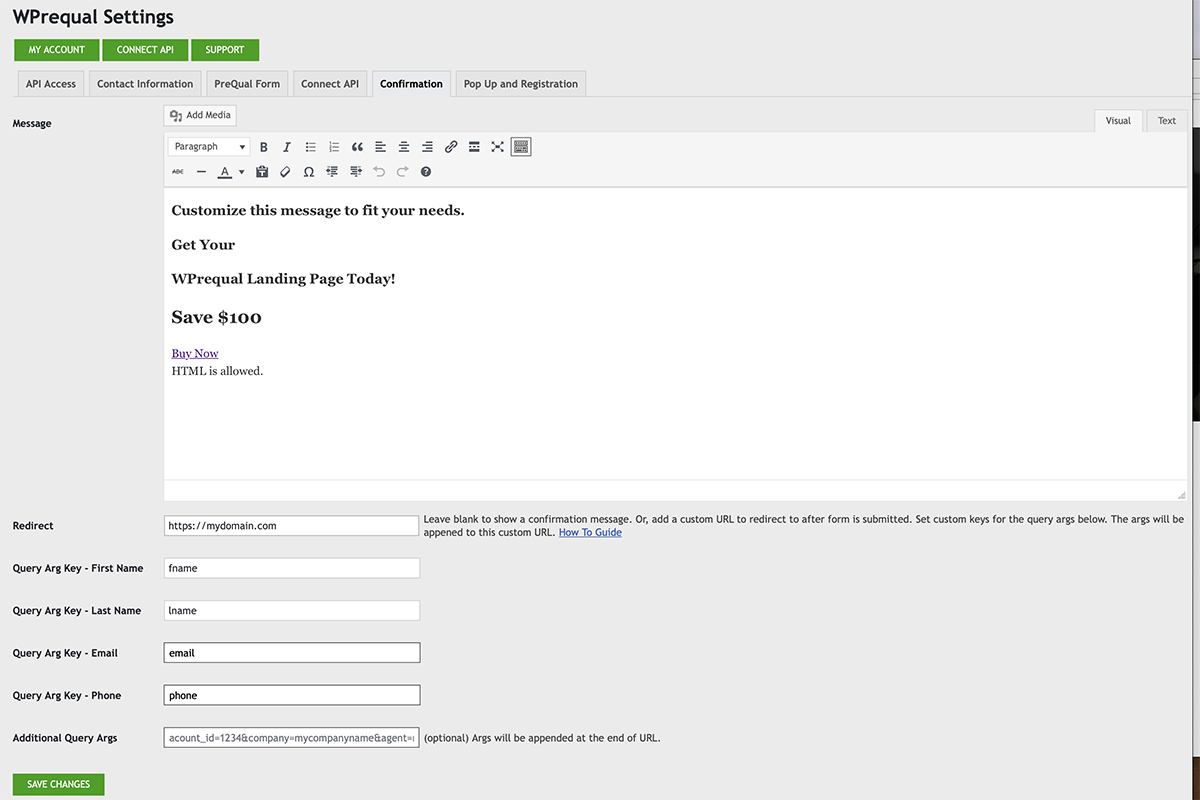Apply strikethrough formatting
1200x800 pixels.
(178, 172)
